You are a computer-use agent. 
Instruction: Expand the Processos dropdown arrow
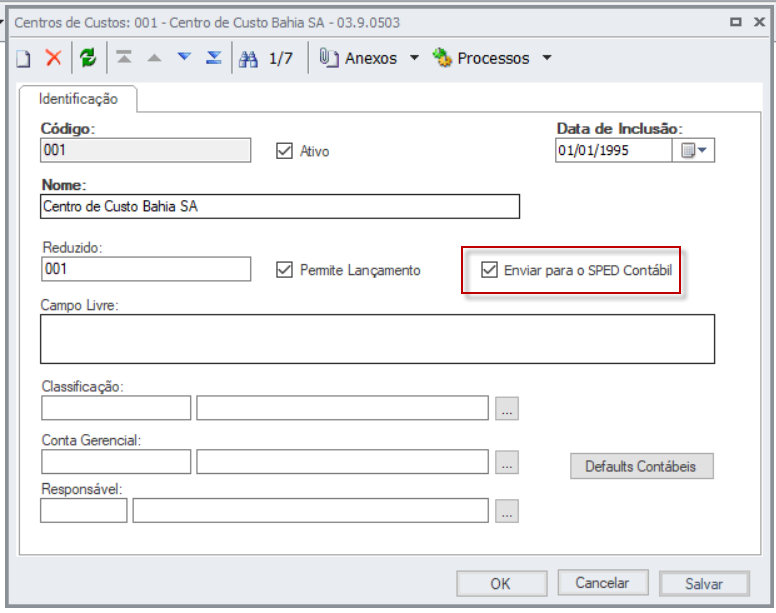[x=547, y=58]
